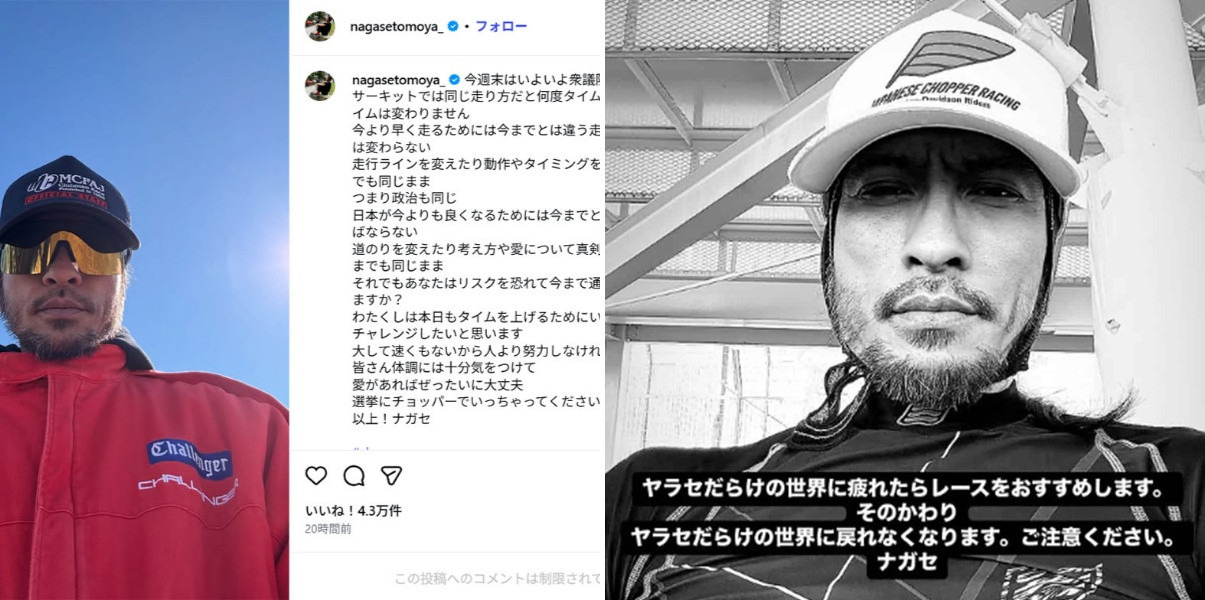Open the black and white selfie photo
The image size is (1205, 600).
[905, 300]
